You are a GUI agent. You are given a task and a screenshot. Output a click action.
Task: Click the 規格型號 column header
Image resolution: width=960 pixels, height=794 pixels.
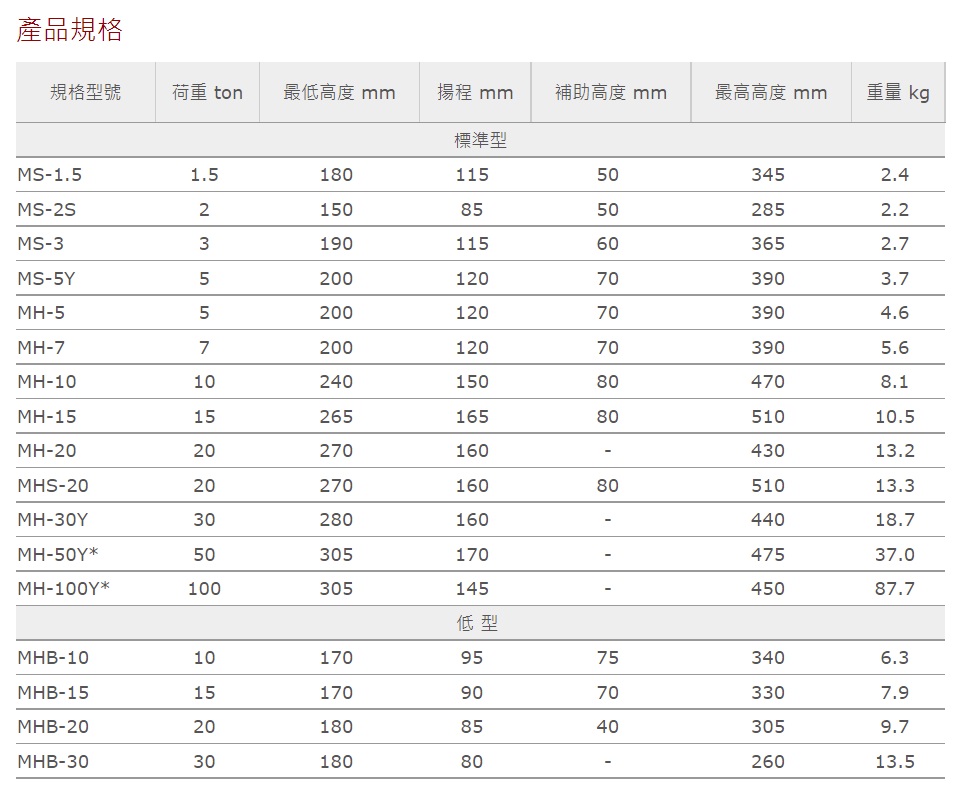point(86,93)
